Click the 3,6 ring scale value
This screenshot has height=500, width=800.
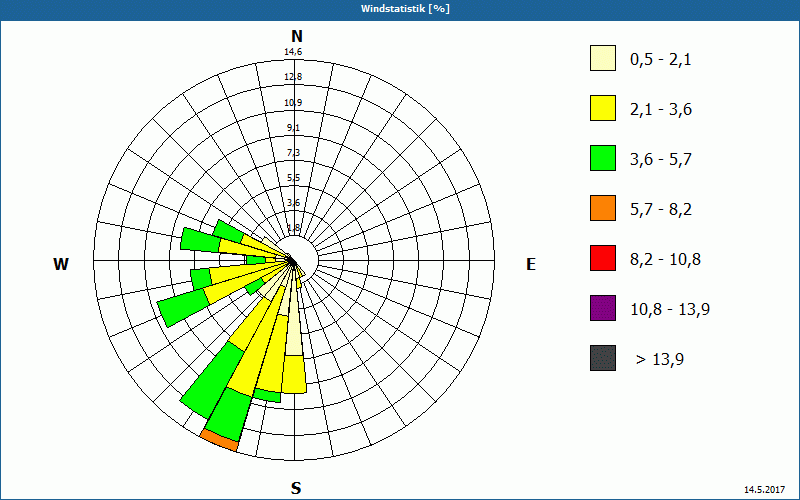pyautogui.click(x=293, y=203)
